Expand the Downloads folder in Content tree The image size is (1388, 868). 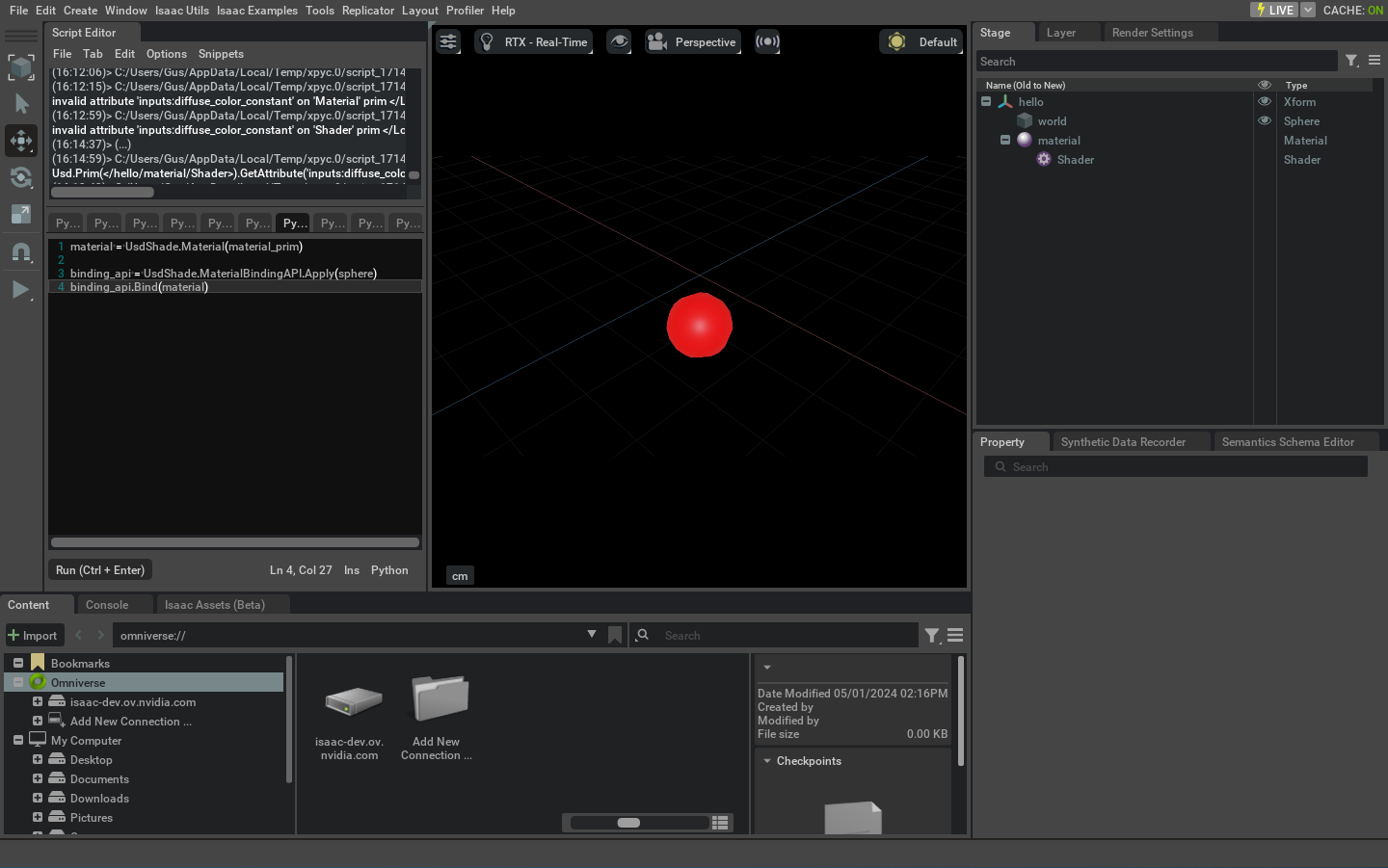tap(38, 798)
